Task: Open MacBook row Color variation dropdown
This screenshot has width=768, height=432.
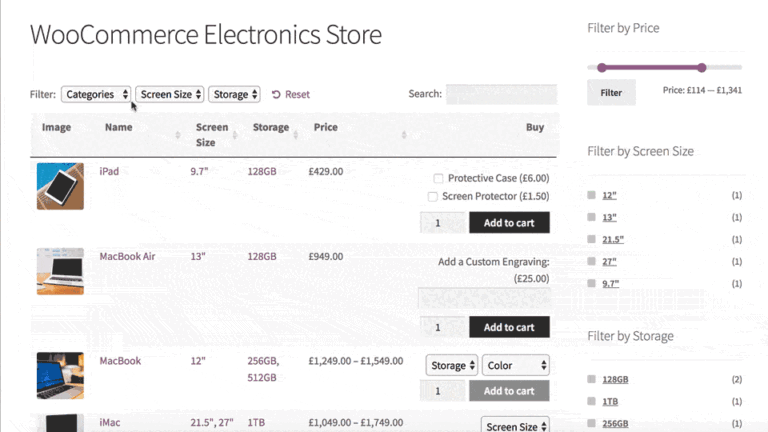Action: point(516,365)
